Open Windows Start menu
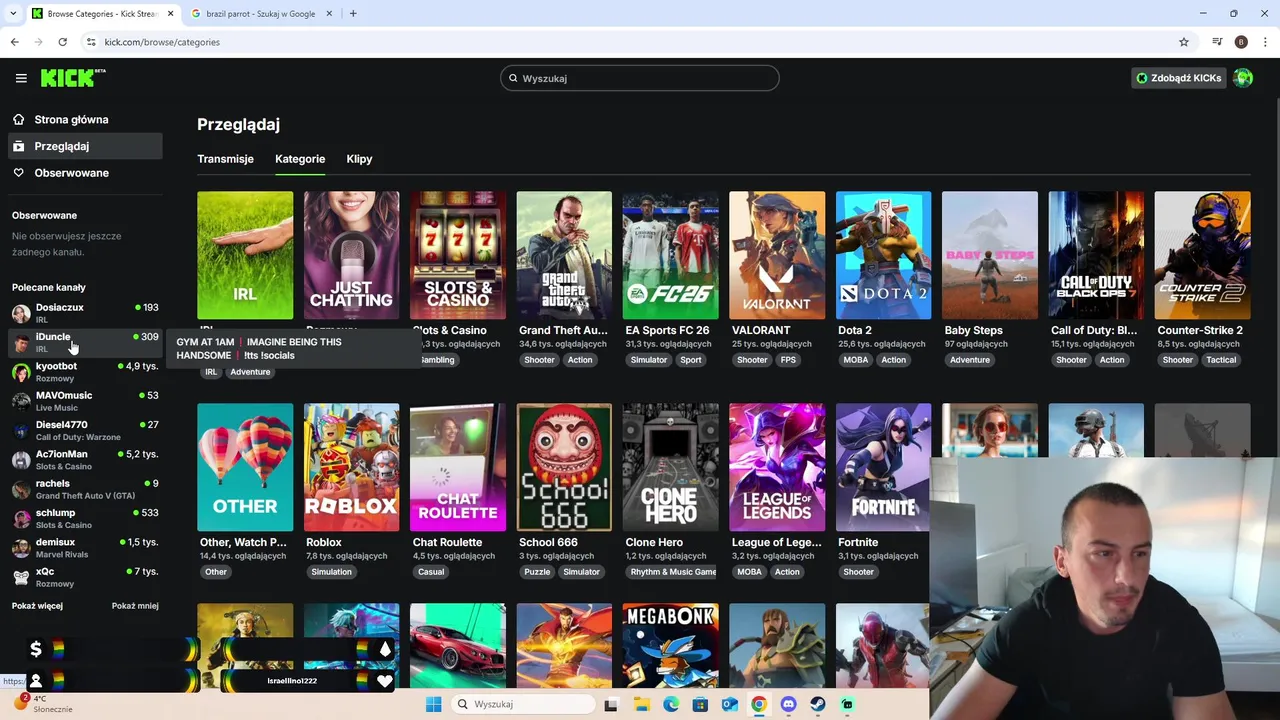Image resolution: width=1280 pixels, height=720 pixels. coord(433,704)
